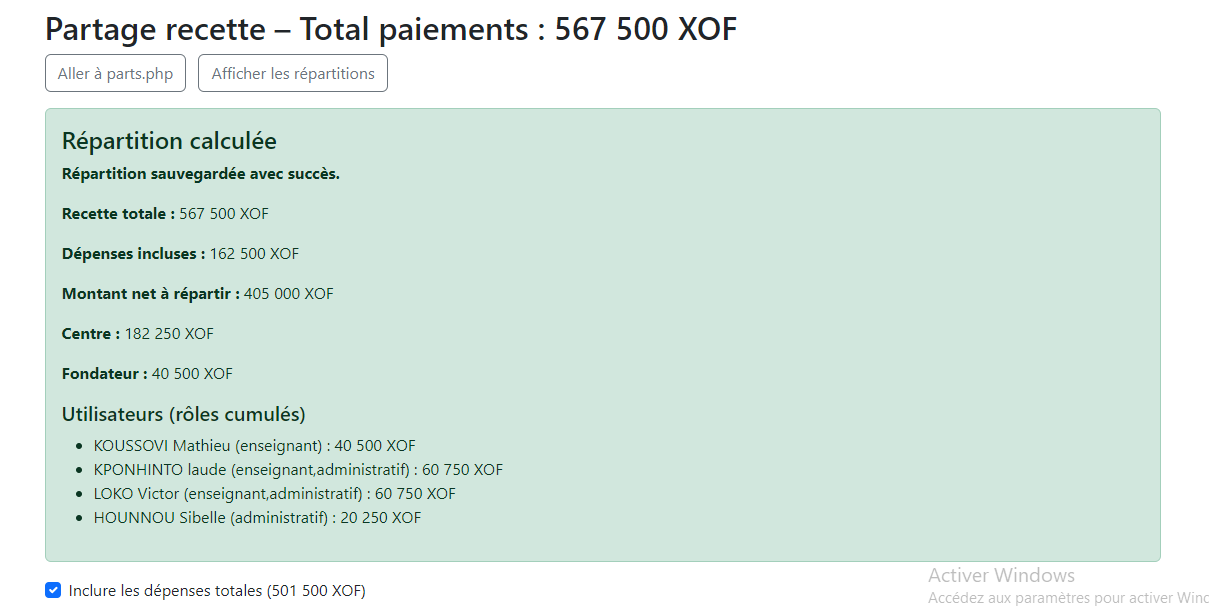Click the 162 500 XOF included expenses amount
The height and width of the screenshot is (613, 1209).
click(x=254, y=254)
